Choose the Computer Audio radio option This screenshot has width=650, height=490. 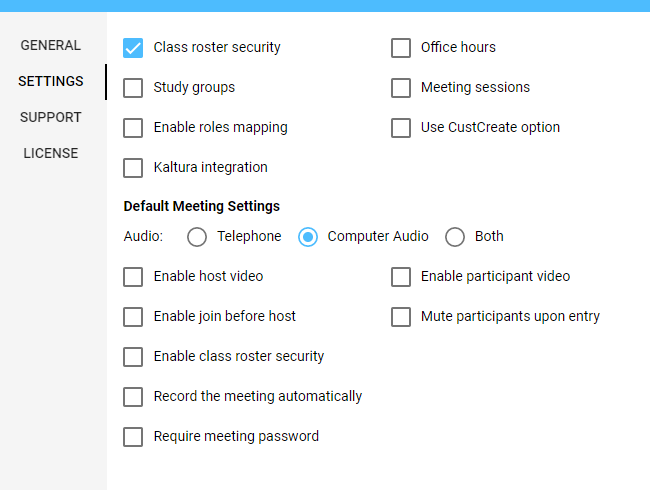(x=308, y=237)
